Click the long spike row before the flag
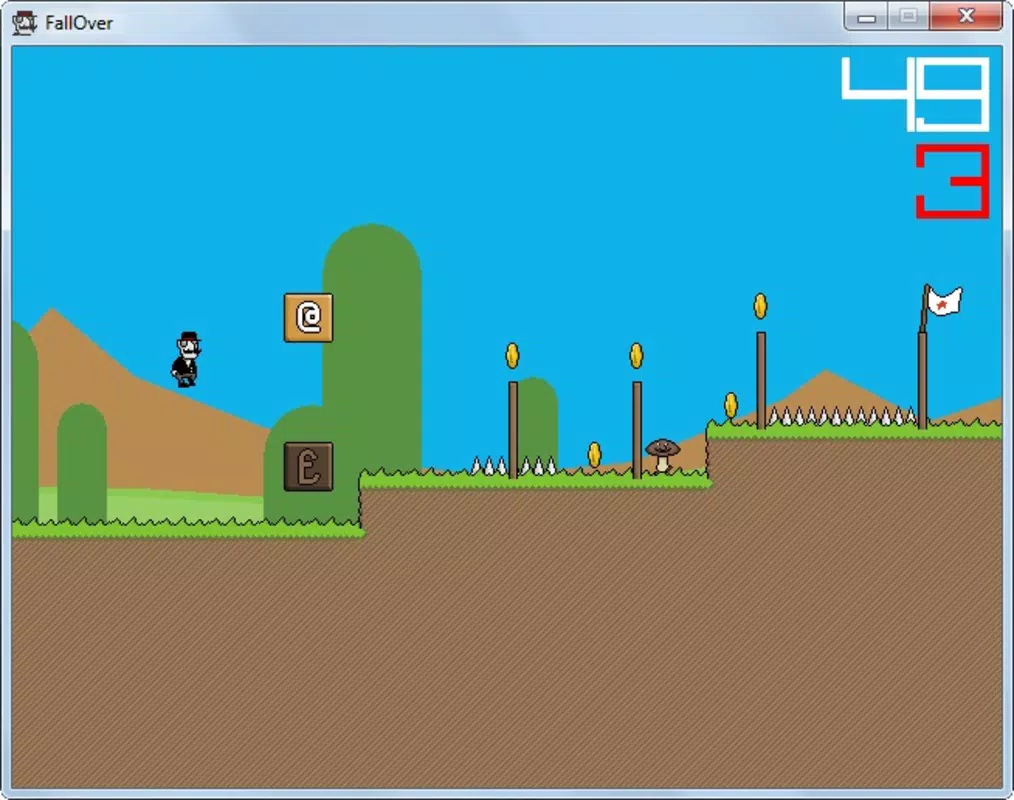 [842, 416]
